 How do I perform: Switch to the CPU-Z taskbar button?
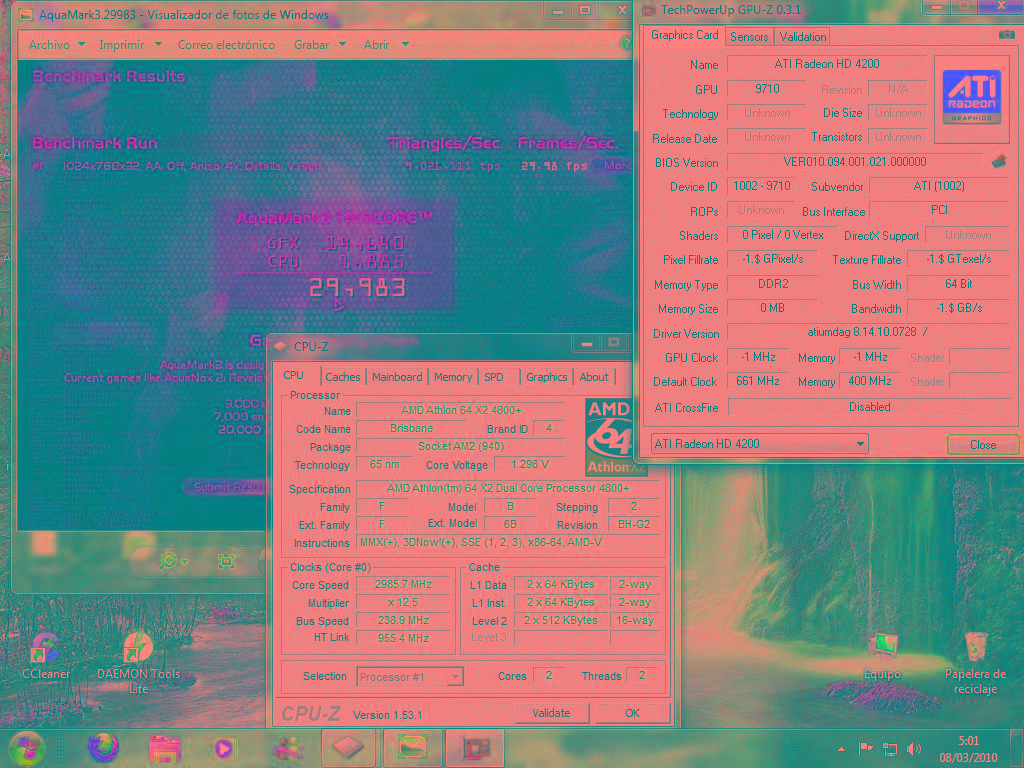(x=349, y=748)
